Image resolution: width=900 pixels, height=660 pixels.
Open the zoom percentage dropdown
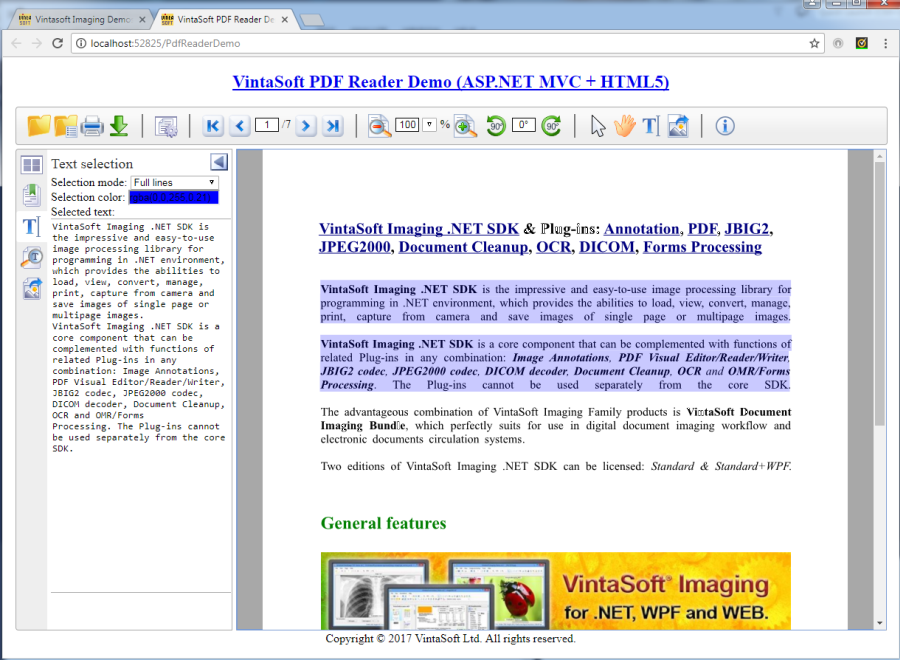(429, 125)
